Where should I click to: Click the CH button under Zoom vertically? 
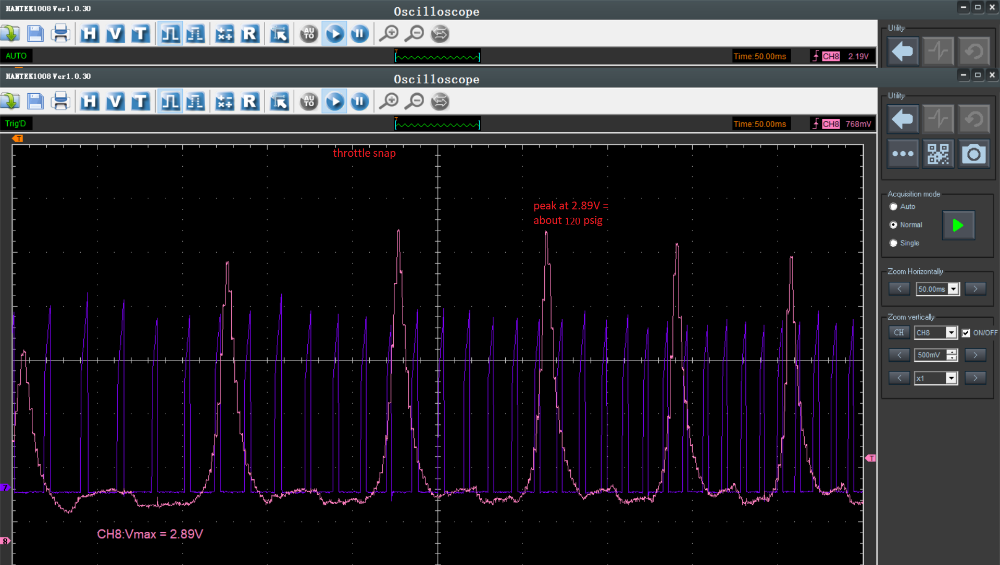coord(899,332)
